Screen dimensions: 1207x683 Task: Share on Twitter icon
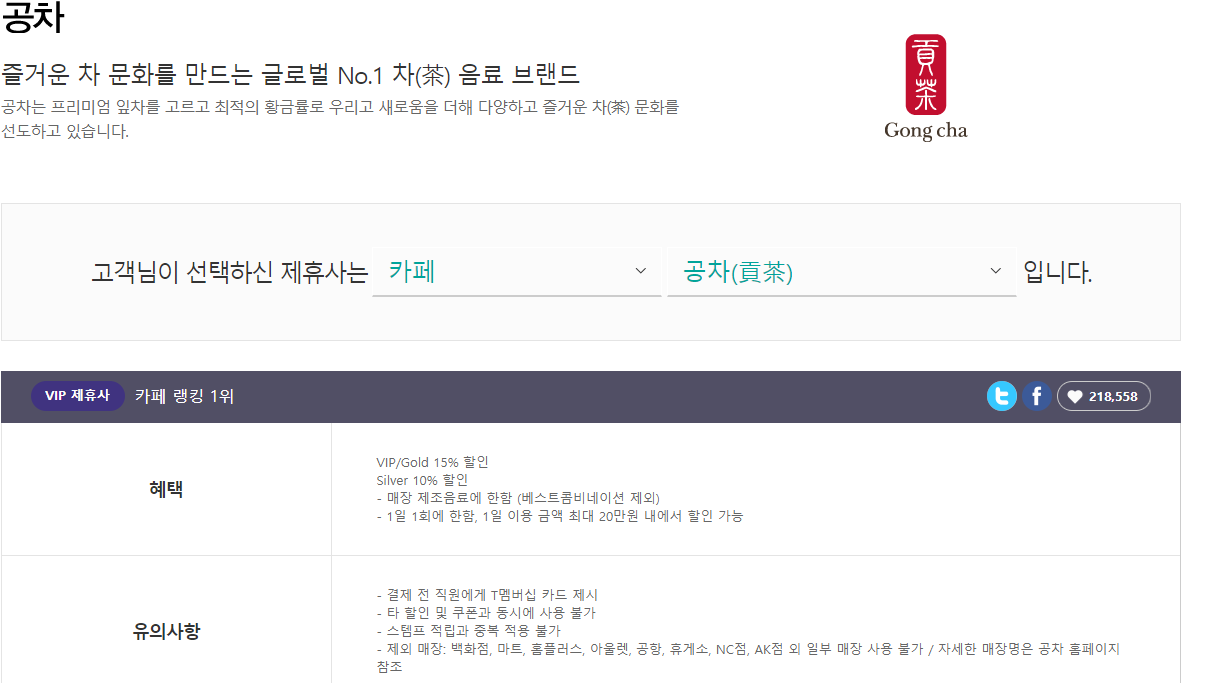[x=1002, y=397]
